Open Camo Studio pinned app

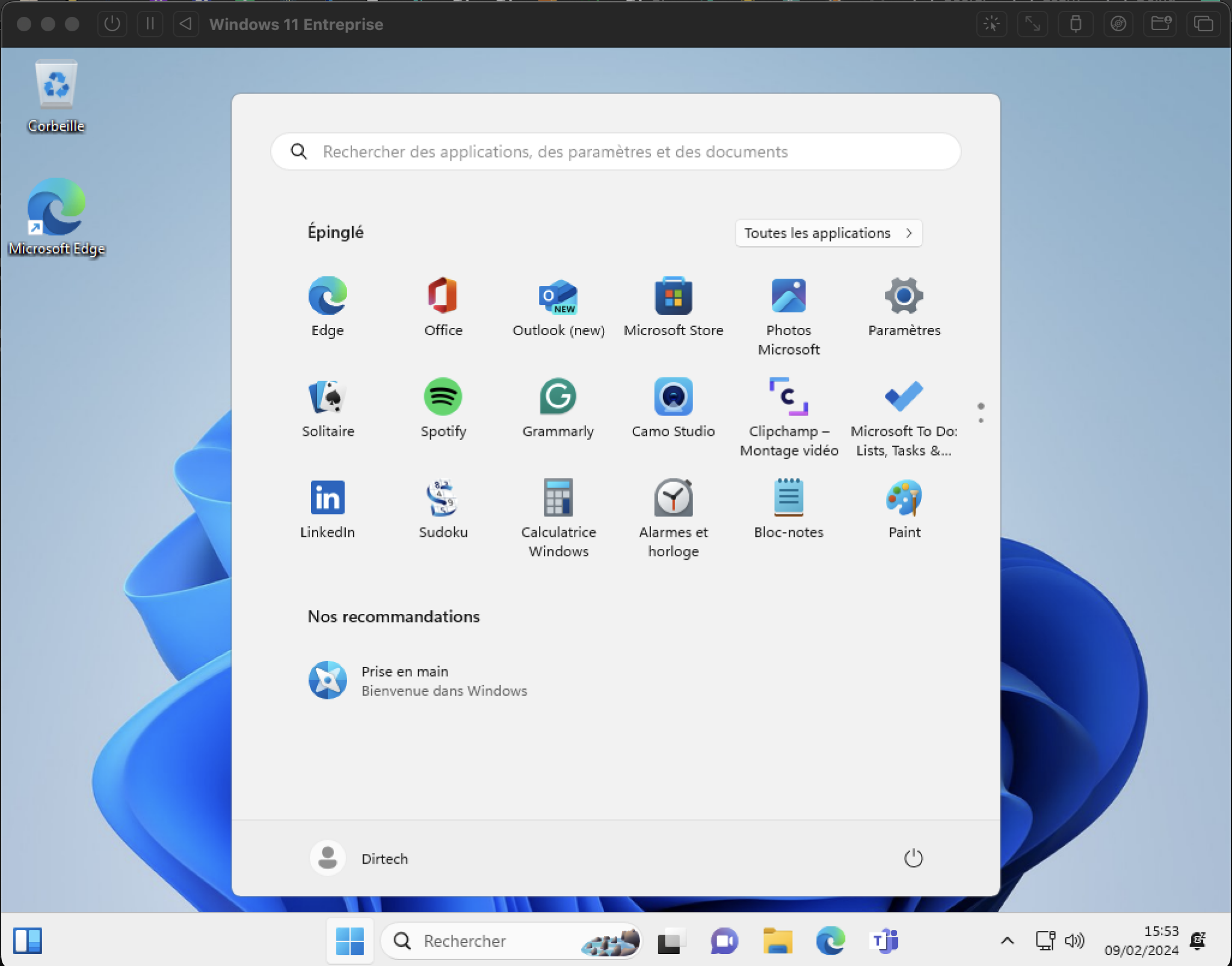[x=673, y=397]
